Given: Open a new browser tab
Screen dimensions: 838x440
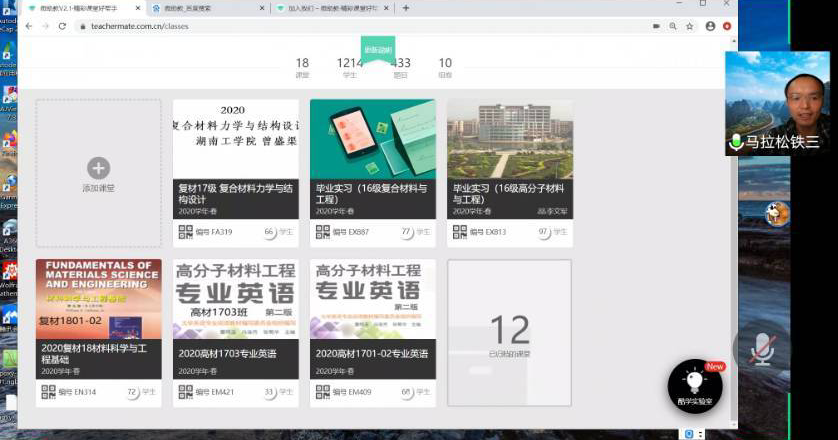Looking at the screenshot, I should pos(405,8).
